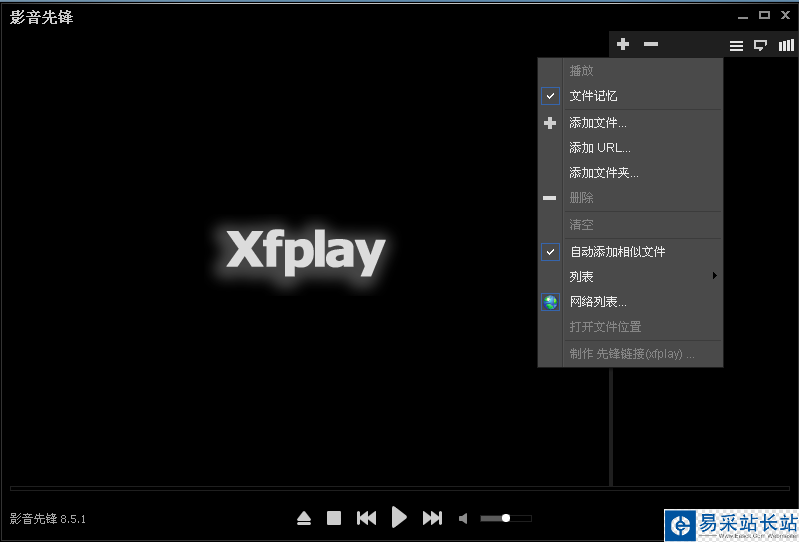Screen dimensions: 799x542
Task: Skip to the next track
Action: (432, 518)
